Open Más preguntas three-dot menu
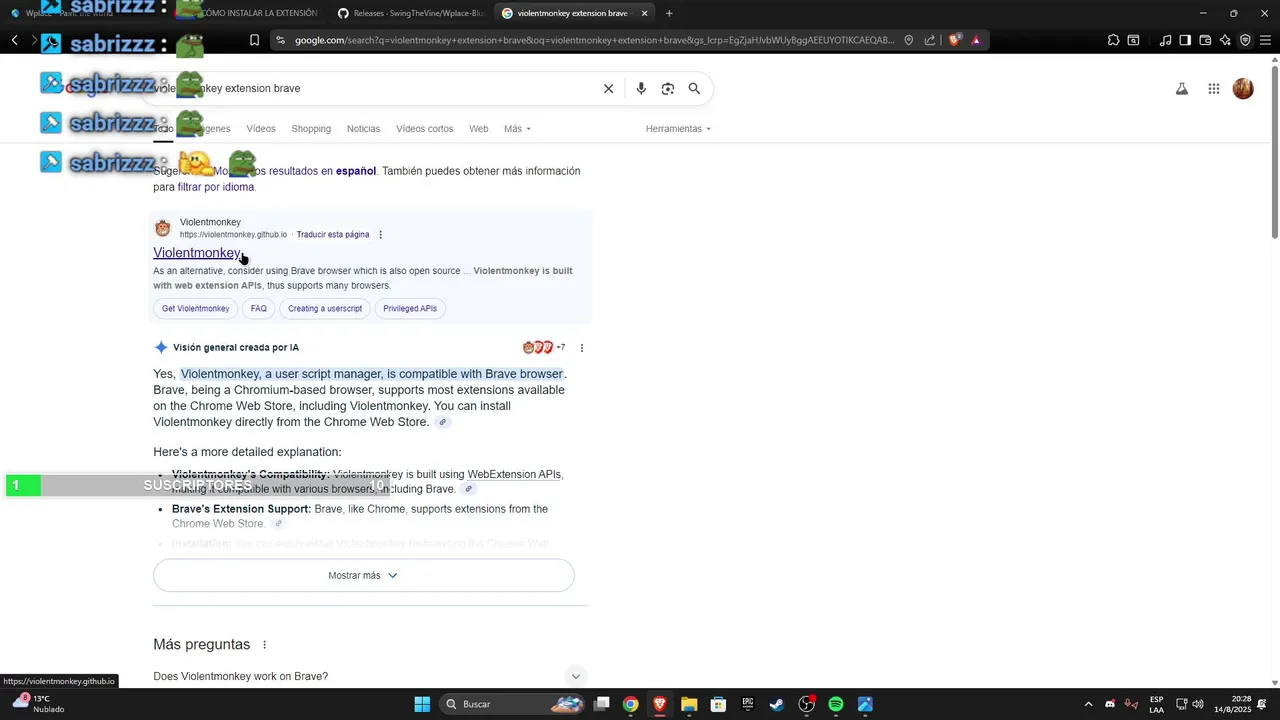Image resolution: width=1280 pixels, height=720 pixels. [264, 645]
